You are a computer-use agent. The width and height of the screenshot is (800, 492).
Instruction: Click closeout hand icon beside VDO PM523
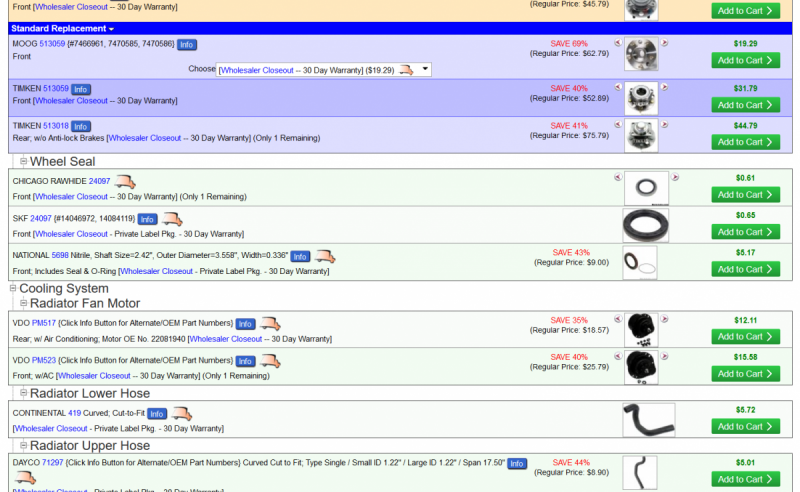[x=270, y=361]
